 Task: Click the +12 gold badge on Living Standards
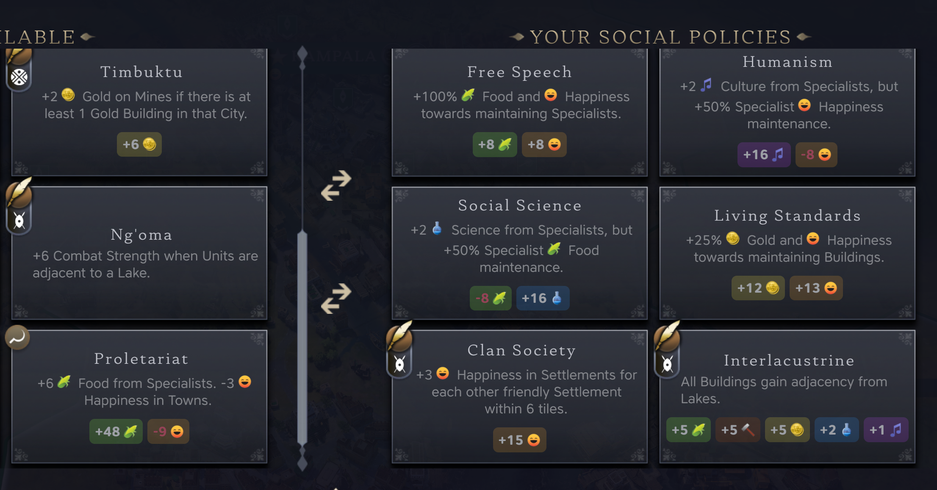click(758, 288)
